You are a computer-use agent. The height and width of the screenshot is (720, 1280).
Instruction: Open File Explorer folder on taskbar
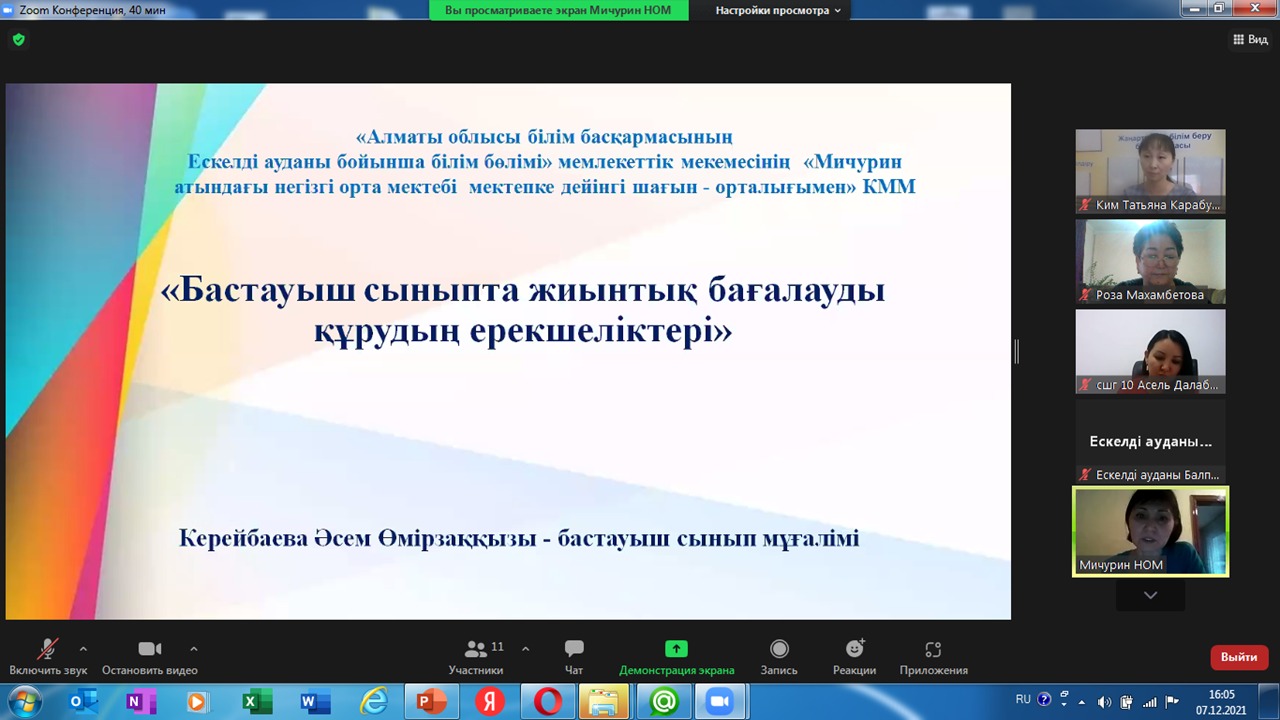tap(603, 702)
